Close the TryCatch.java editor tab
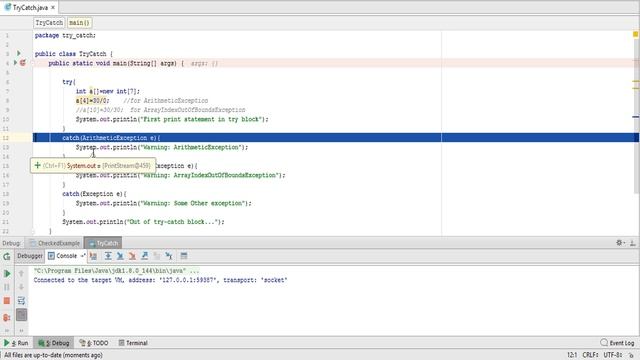 53,7
